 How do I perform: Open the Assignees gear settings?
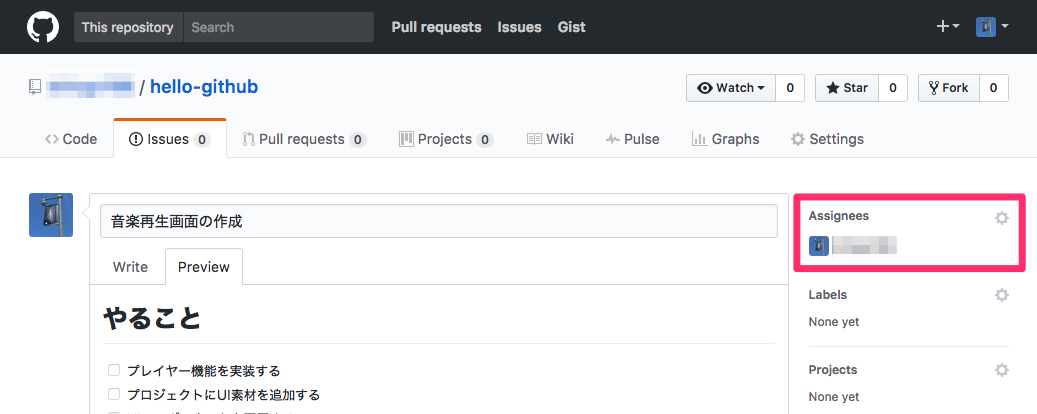pyautogui.click(x=1001, y=218)
